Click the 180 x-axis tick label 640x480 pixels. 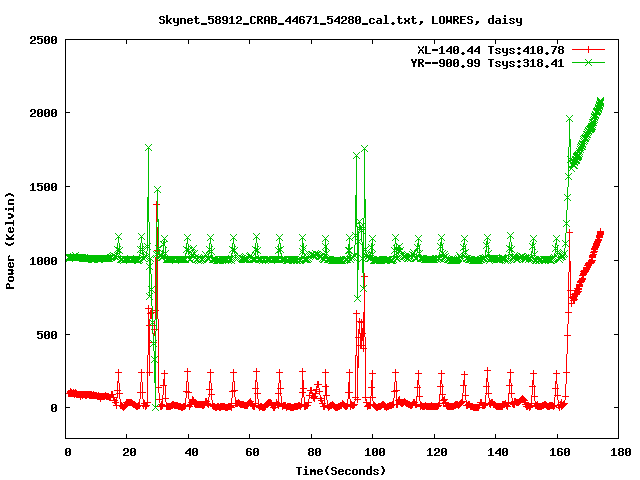pyautogui.click(x=621, y=452)
